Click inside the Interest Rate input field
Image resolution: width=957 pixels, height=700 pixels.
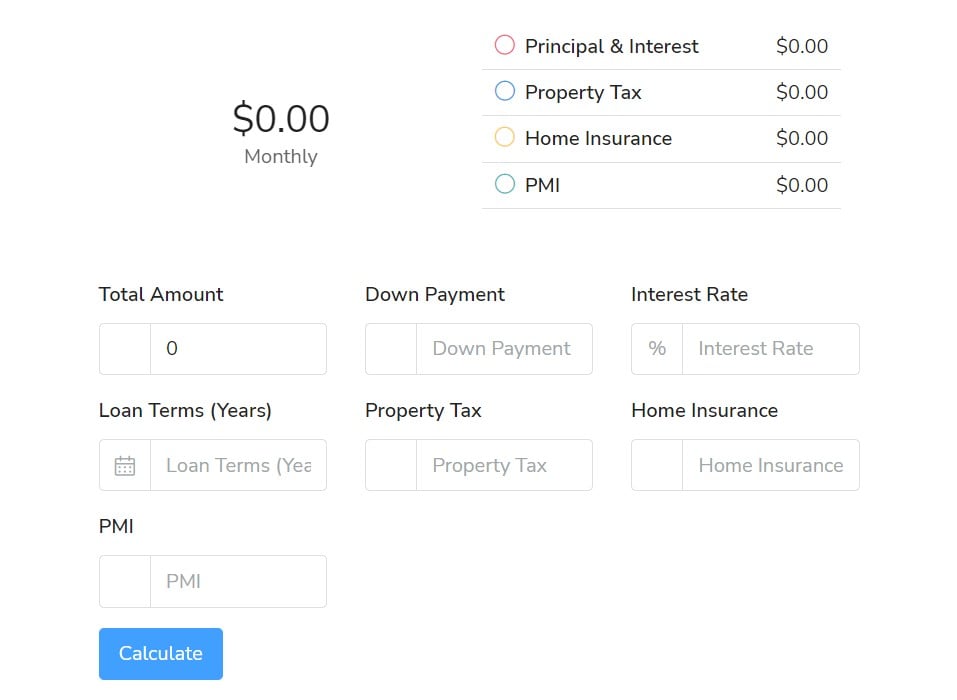770,348
